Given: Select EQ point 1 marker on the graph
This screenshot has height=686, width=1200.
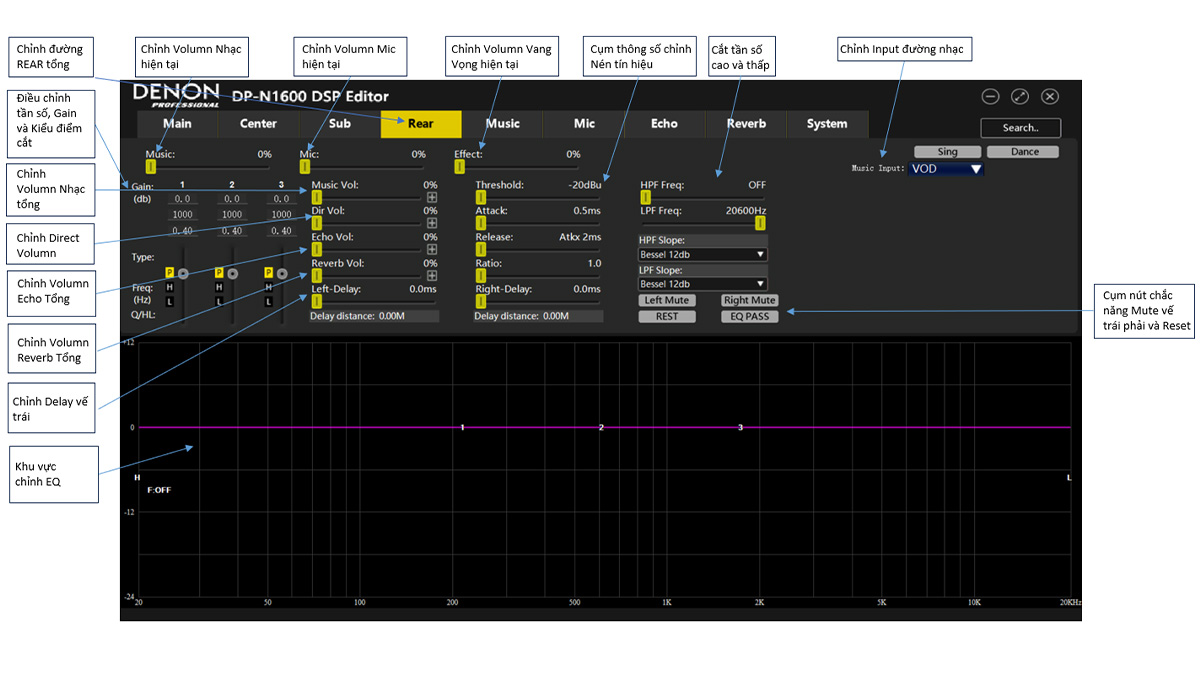Looking at the screenshot, I should pyautogui.click(x=462, y=428).
